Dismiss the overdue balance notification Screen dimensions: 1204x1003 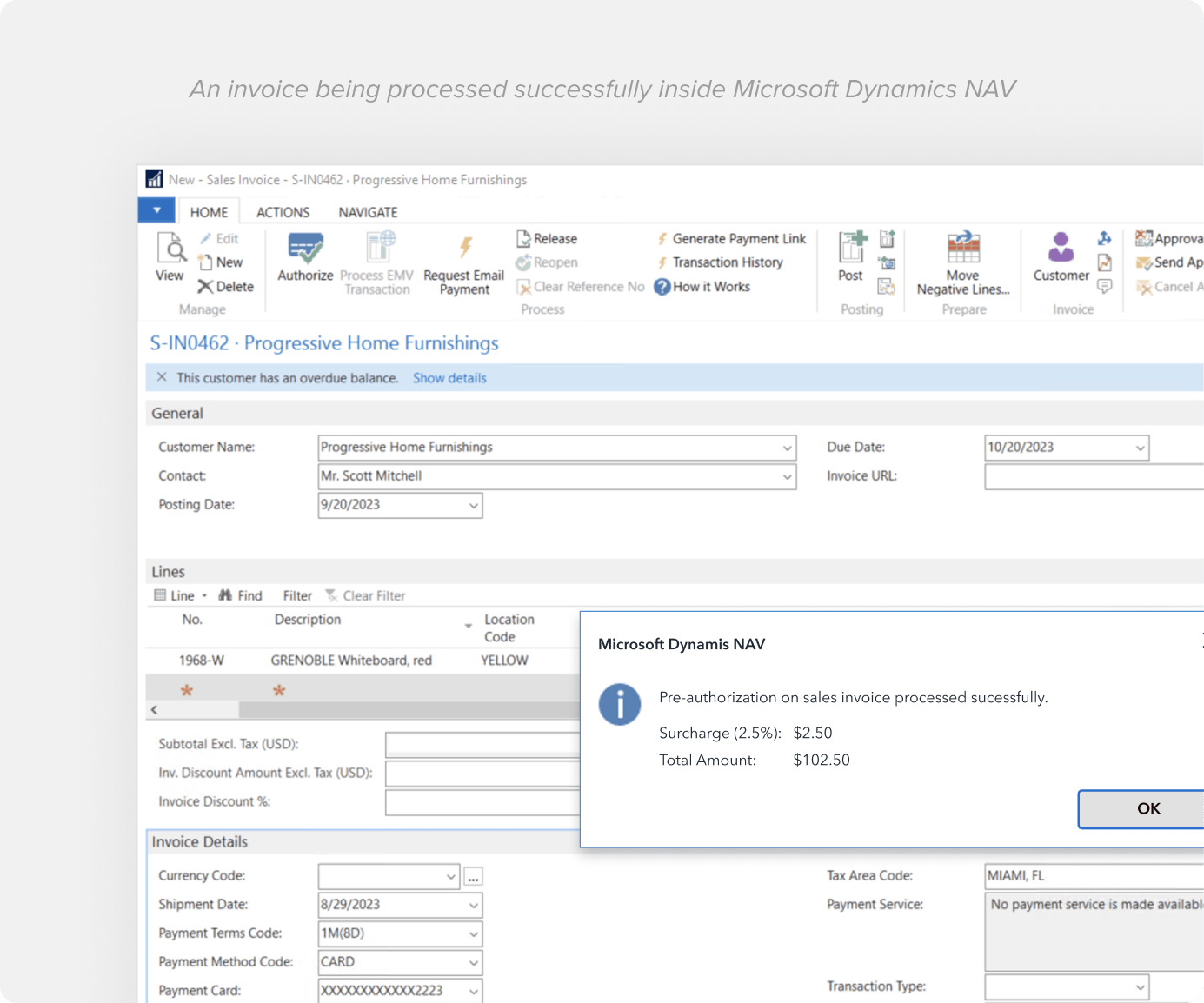tap(163, 377)
